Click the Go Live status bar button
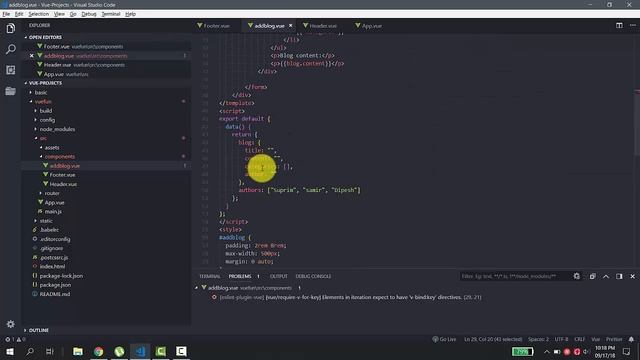 [444, 339]
